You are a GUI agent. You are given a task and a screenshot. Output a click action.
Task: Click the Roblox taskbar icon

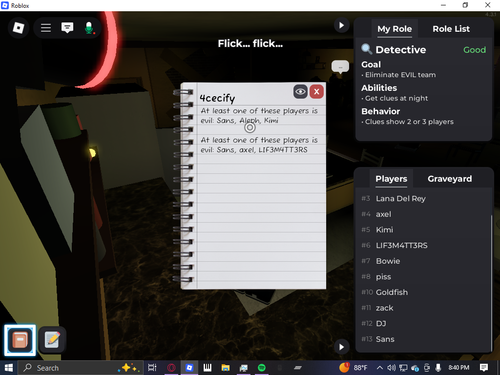pyautogui.click(x=189, y=368)
